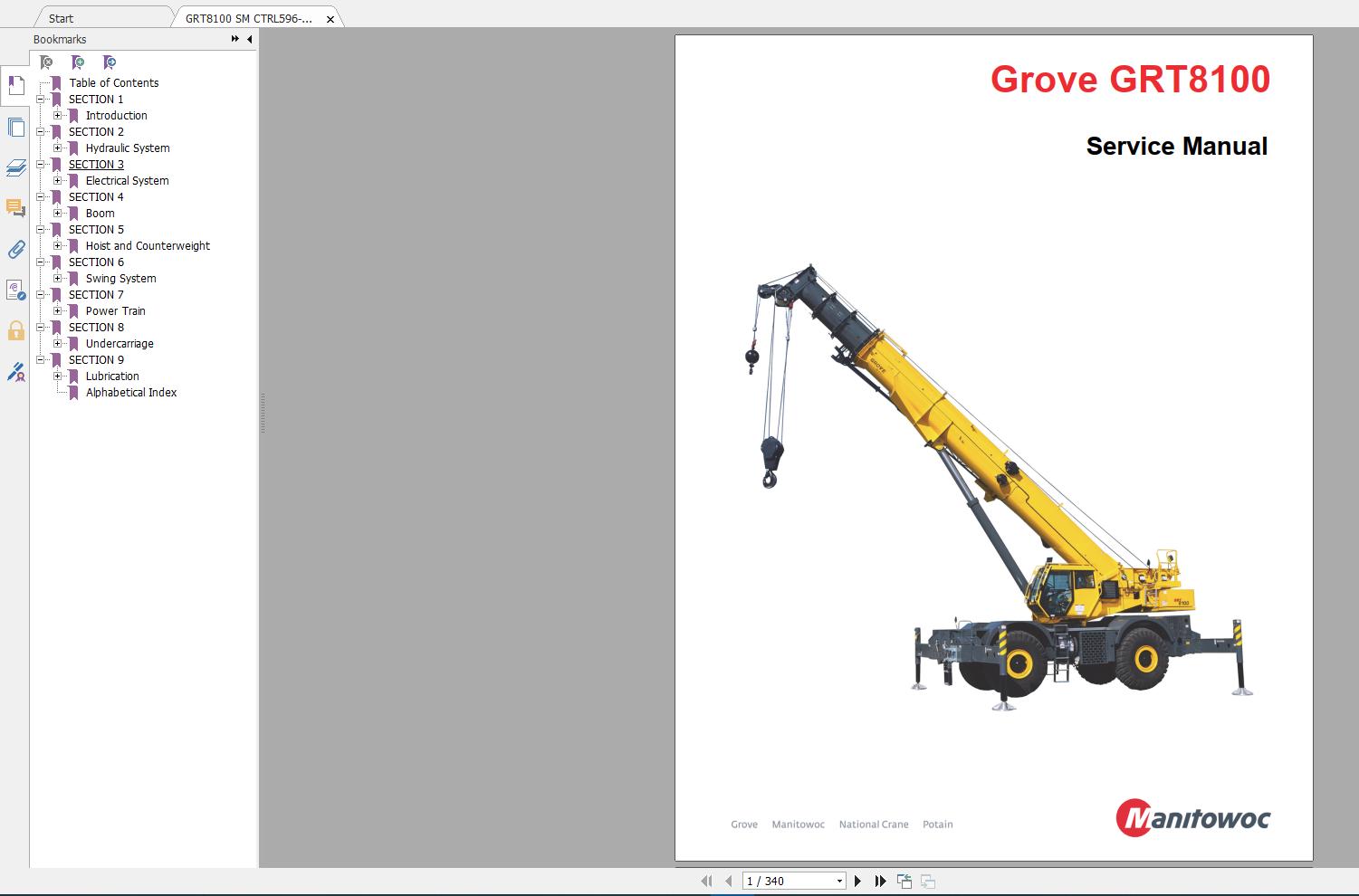
Task: Open the Alphabetical Index bookmark
Action: [130, 392]
